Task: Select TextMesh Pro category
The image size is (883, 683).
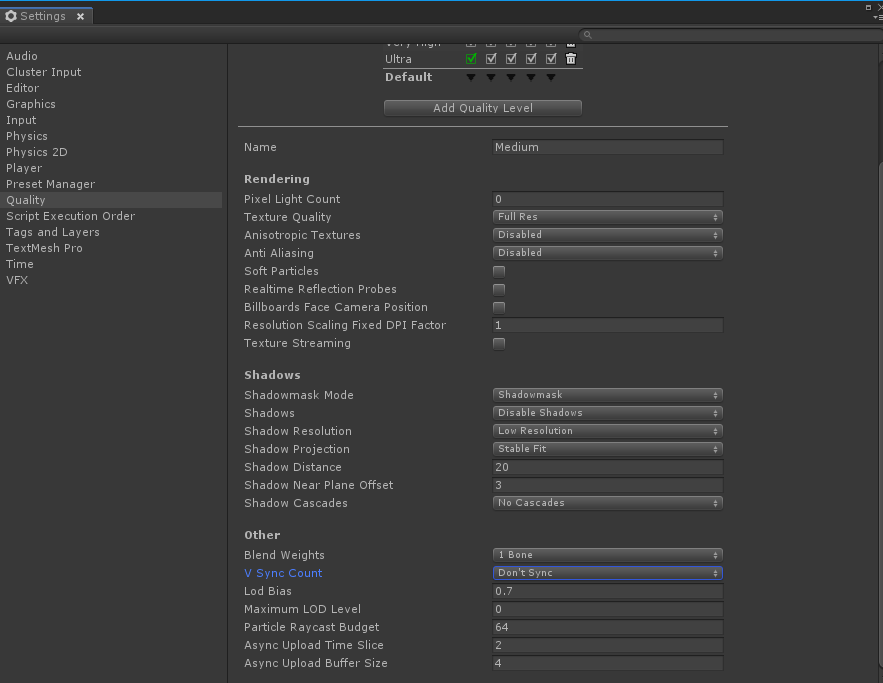Action: pos(44,248)
